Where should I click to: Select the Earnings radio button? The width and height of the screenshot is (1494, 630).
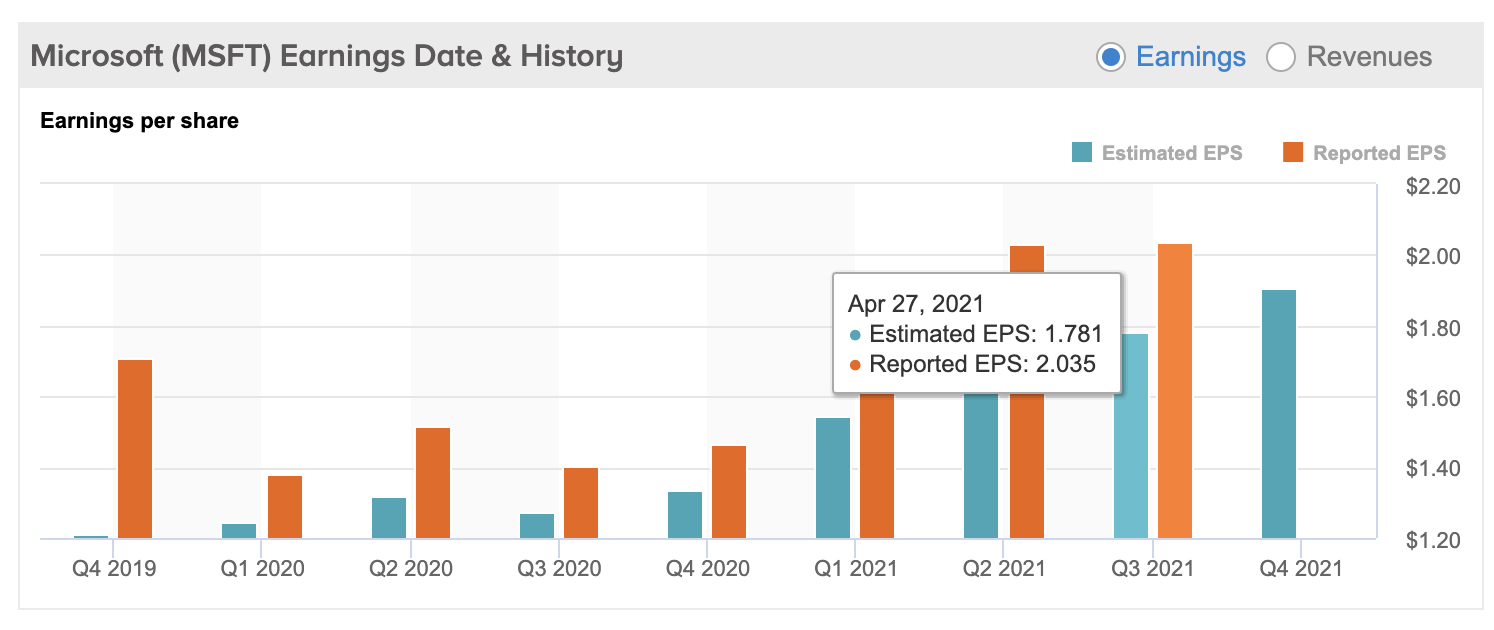coord(1111,57)
